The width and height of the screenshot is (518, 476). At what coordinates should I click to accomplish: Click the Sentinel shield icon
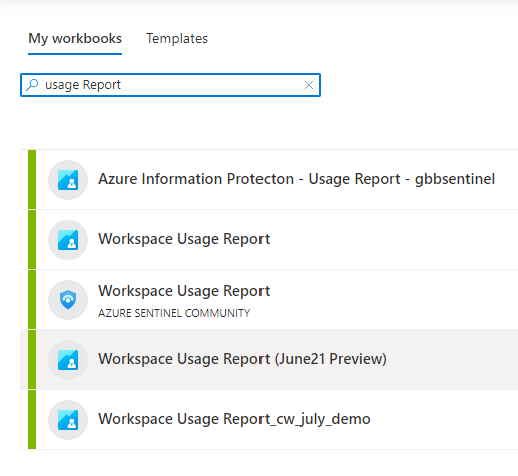point(68,300)
